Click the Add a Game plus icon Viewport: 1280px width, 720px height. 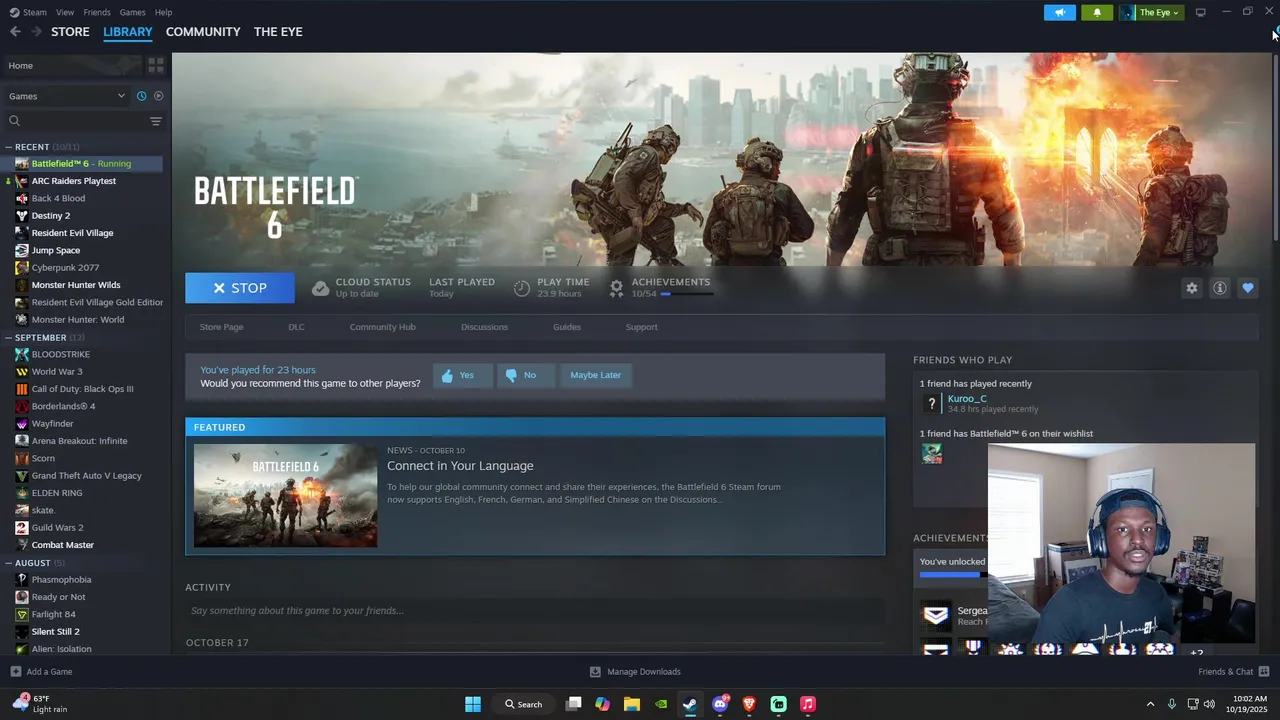click(15, 672)
